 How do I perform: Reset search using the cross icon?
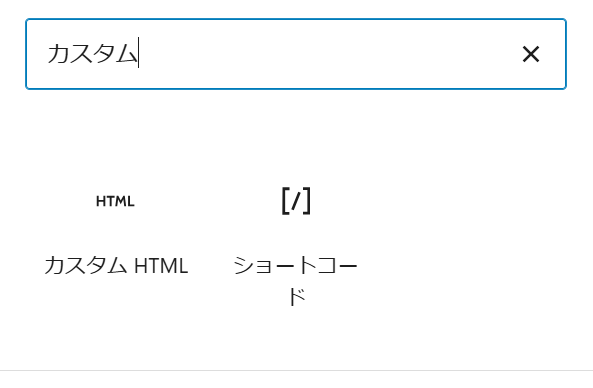(x=531, y=54)
